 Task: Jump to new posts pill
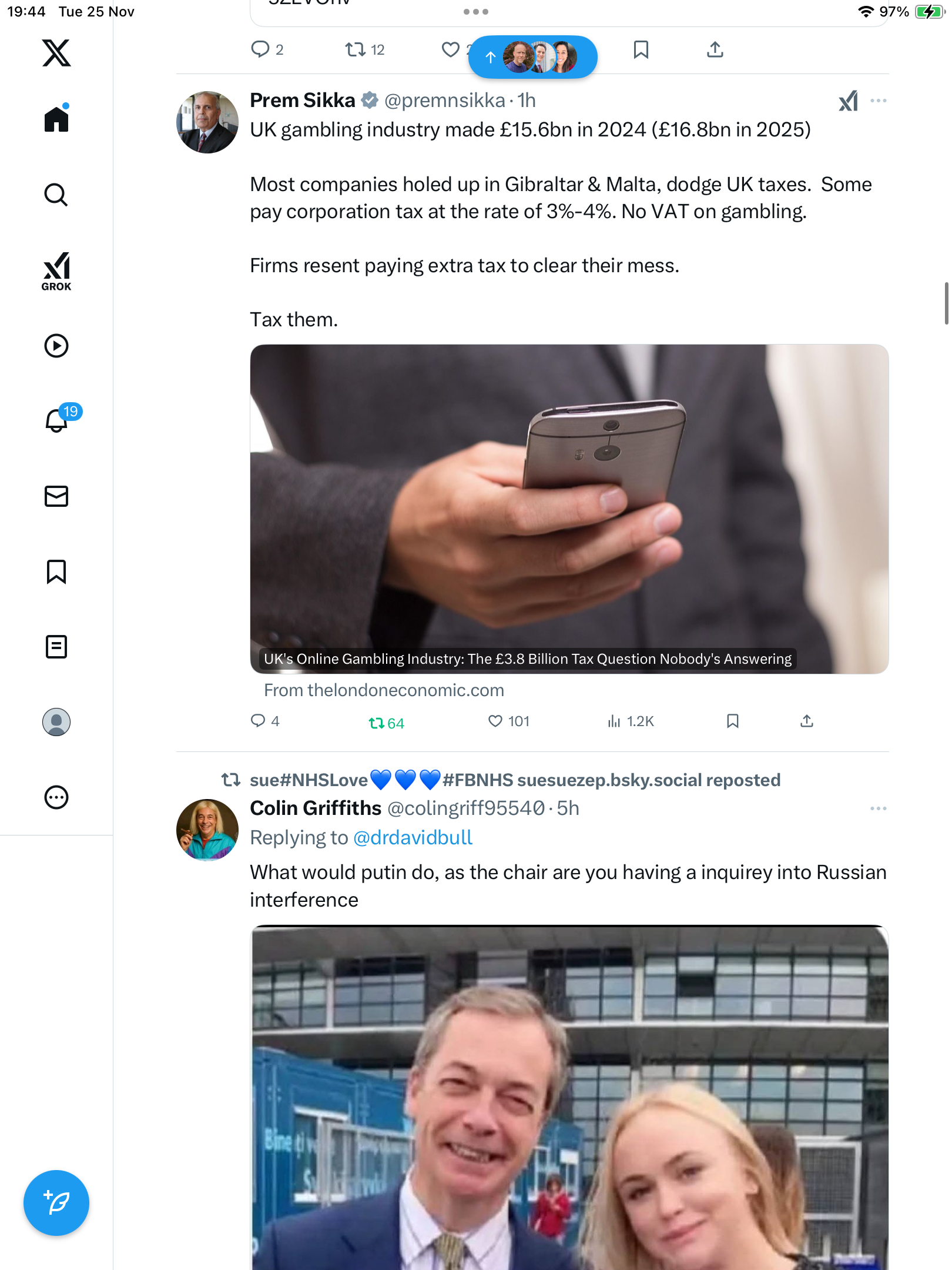click(x=532, y=57)
